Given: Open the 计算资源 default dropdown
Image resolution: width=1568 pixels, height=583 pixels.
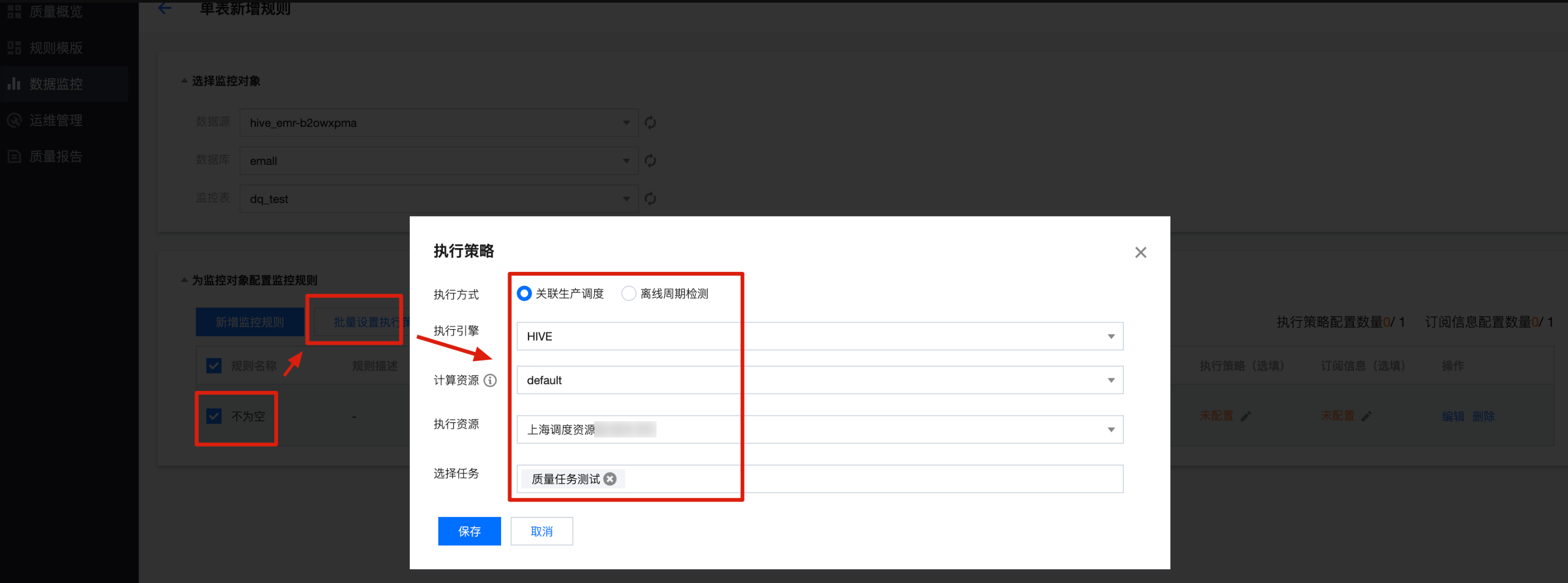Looking at the screenshot, I should click(x=819, y=380).
